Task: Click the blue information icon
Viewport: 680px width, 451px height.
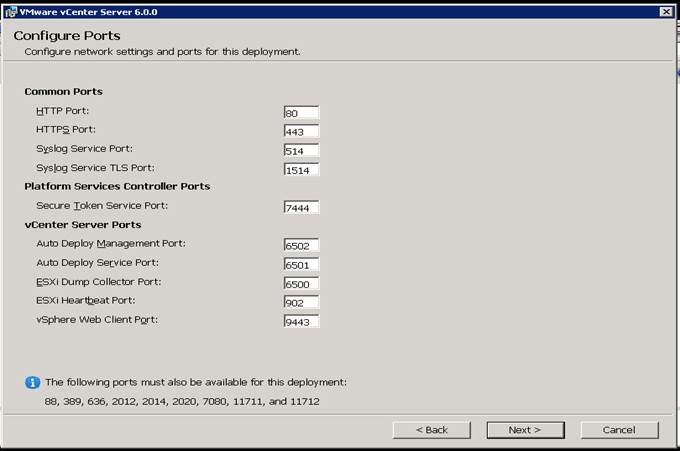Action: pyautogui.click(x=33, y=382)
